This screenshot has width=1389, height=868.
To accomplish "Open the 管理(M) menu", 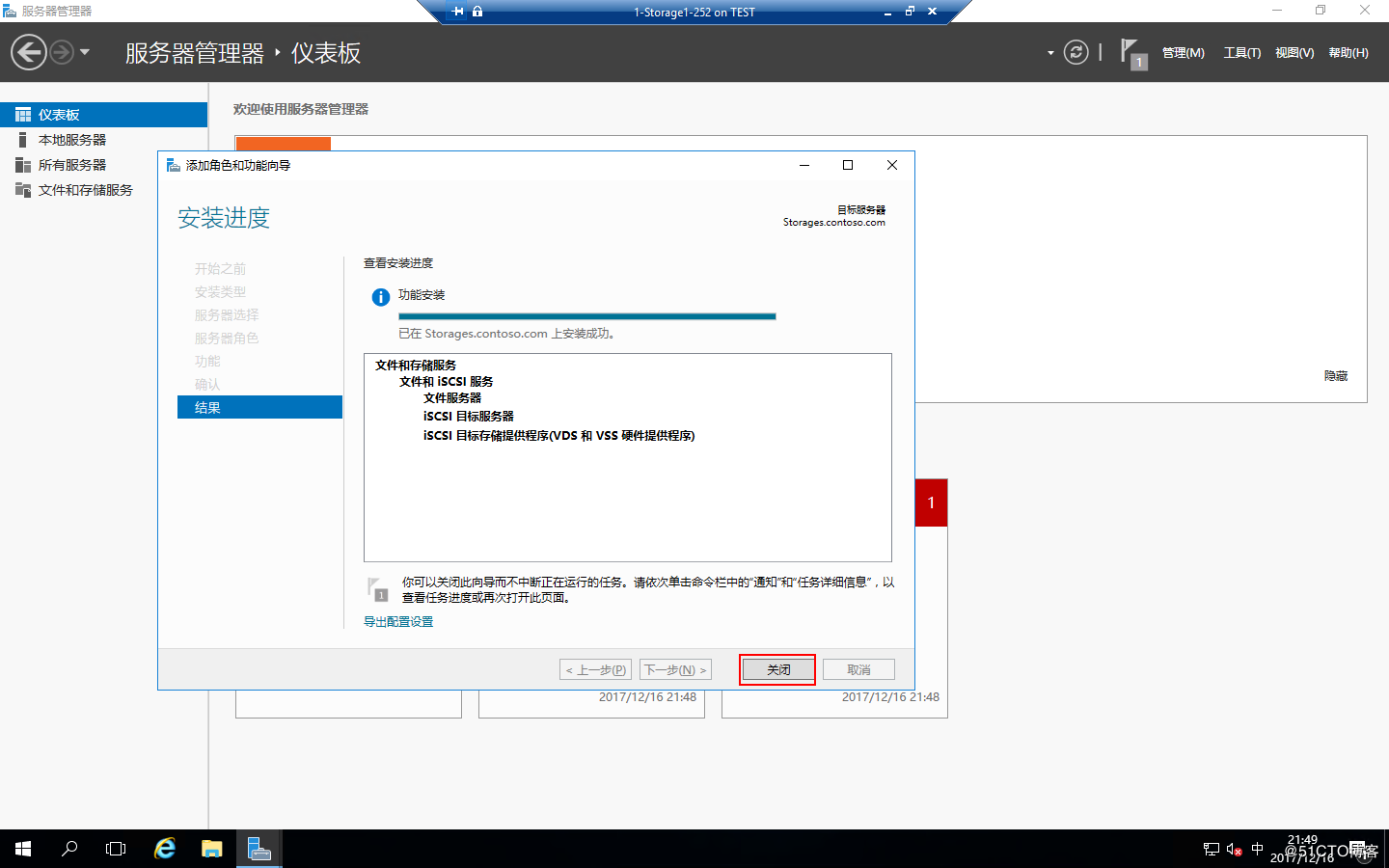I will click(1183, 53).
